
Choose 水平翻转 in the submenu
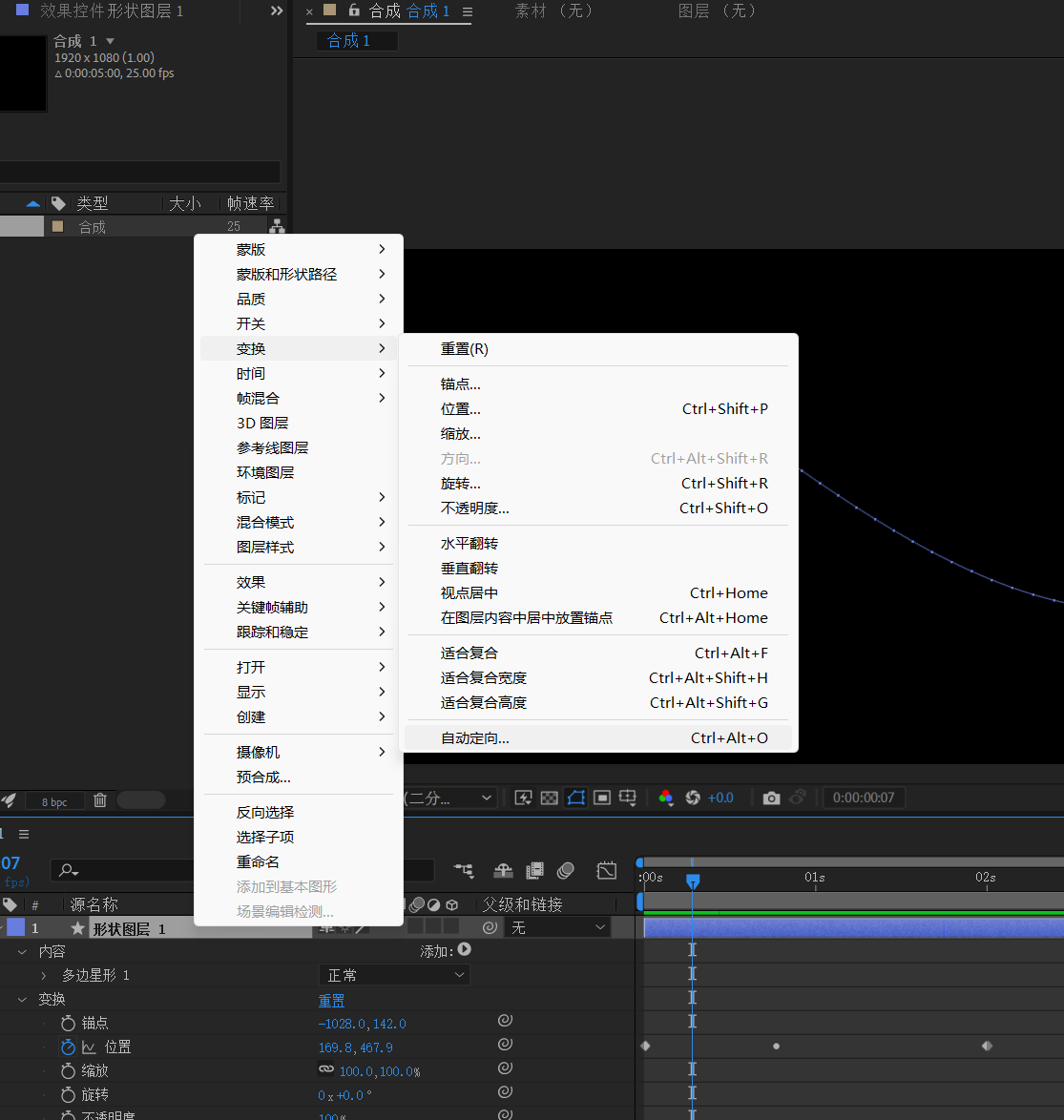[x=597, y=544]
